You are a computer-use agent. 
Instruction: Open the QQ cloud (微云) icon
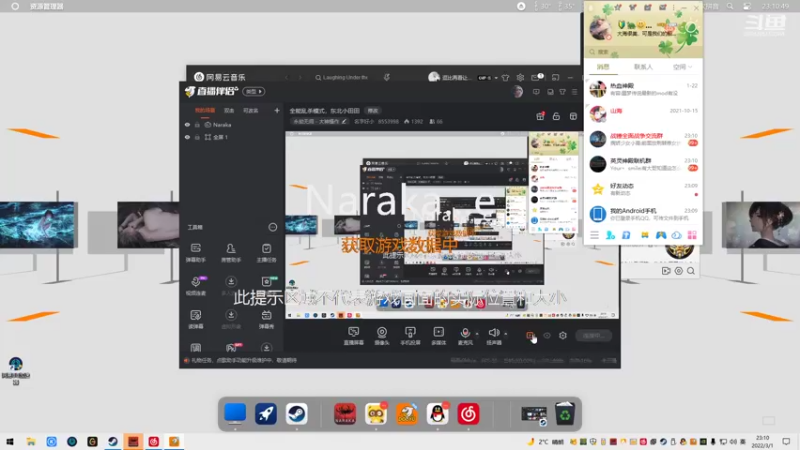677,235
